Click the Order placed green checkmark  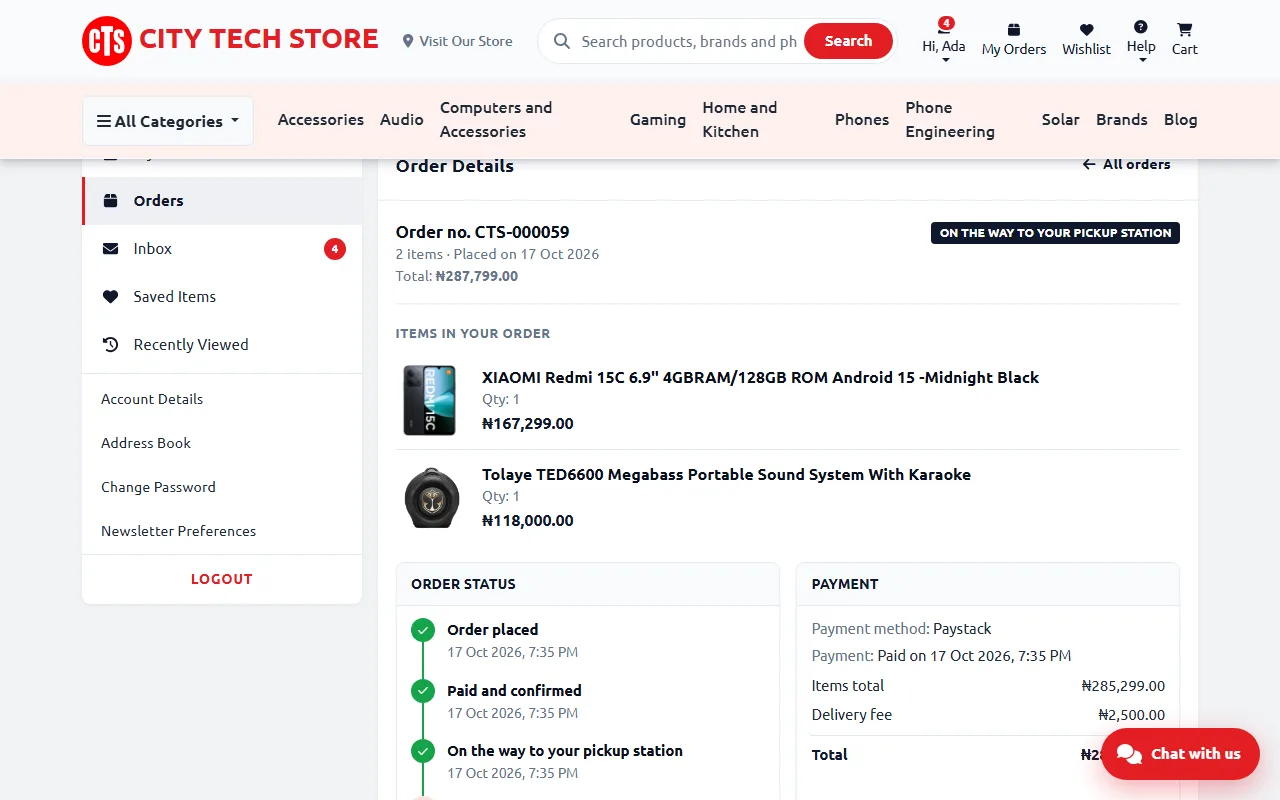[x=423, y=630]
